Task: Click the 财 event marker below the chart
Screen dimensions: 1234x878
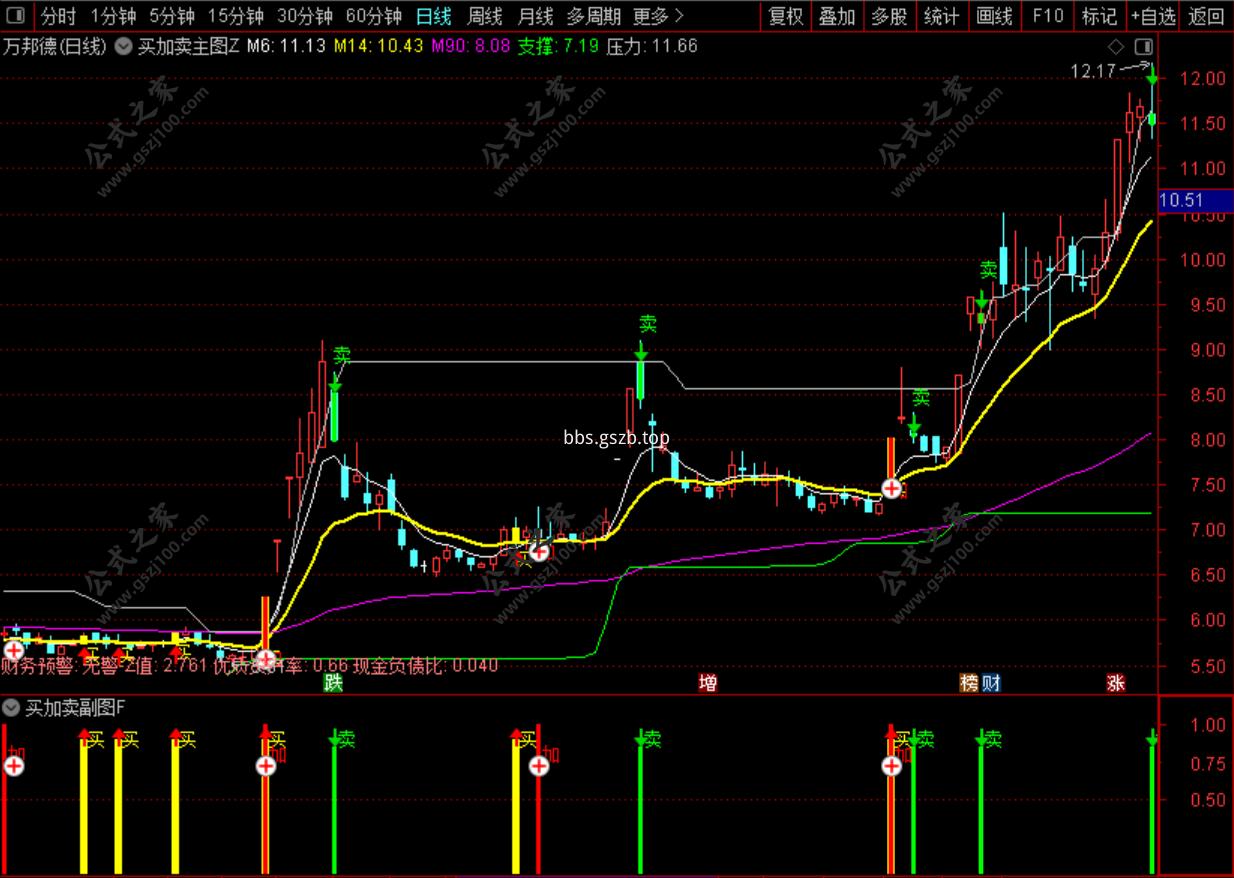Action: (x=991, y=683)
